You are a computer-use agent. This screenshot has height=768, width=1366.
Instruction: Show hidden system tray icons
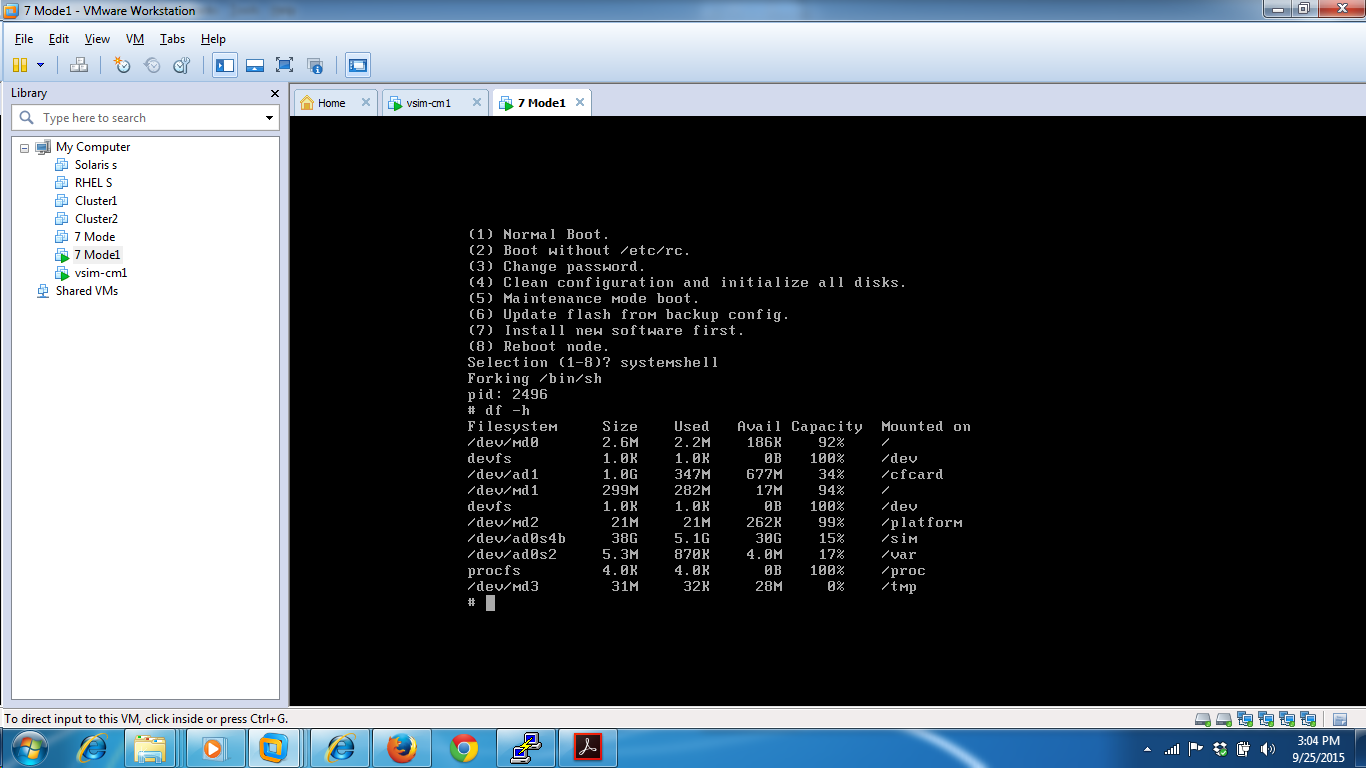(x=1146, y=748)
